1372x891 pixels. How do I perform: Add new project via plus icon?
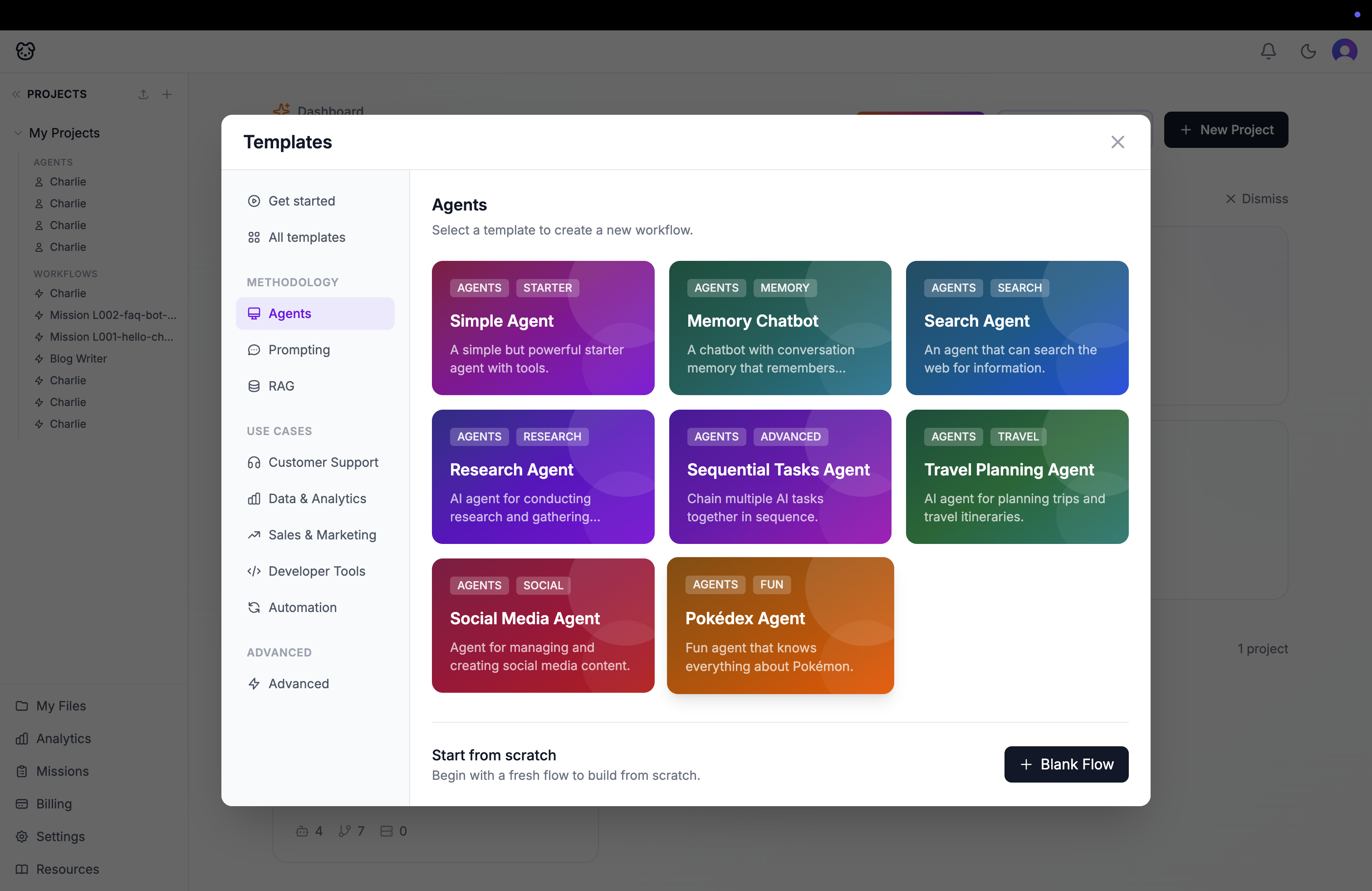point(167,94)
